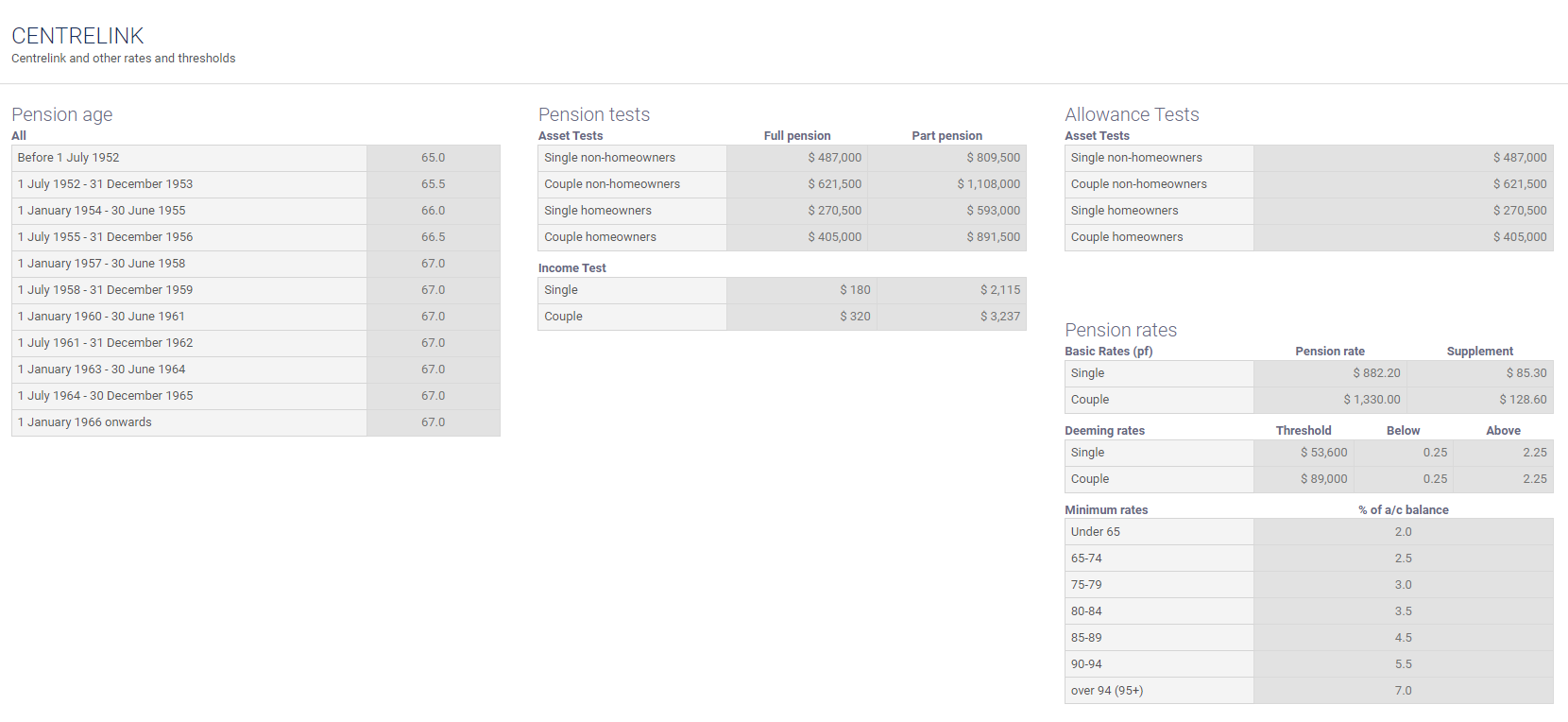This screenshot has height=722, width=1568.
Task: Click the $ 3,237 income test value
Action: [x=951, y=317]
